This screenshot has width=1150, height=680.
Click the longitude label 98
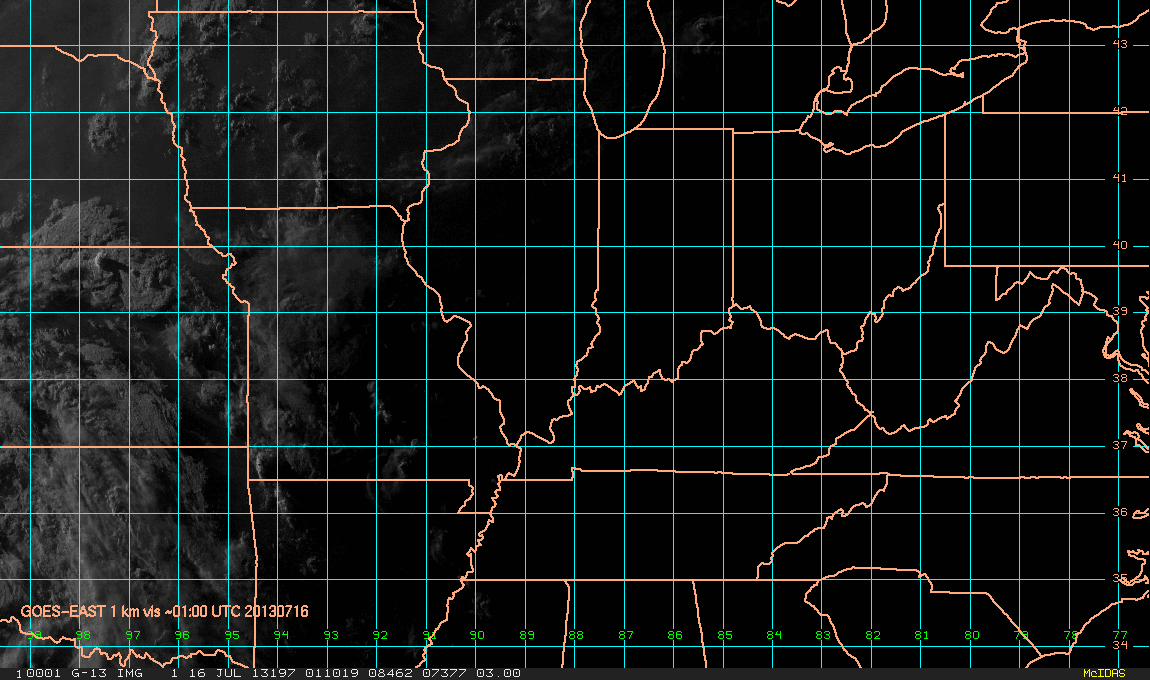pyautogui.click(x=83, y=635)
